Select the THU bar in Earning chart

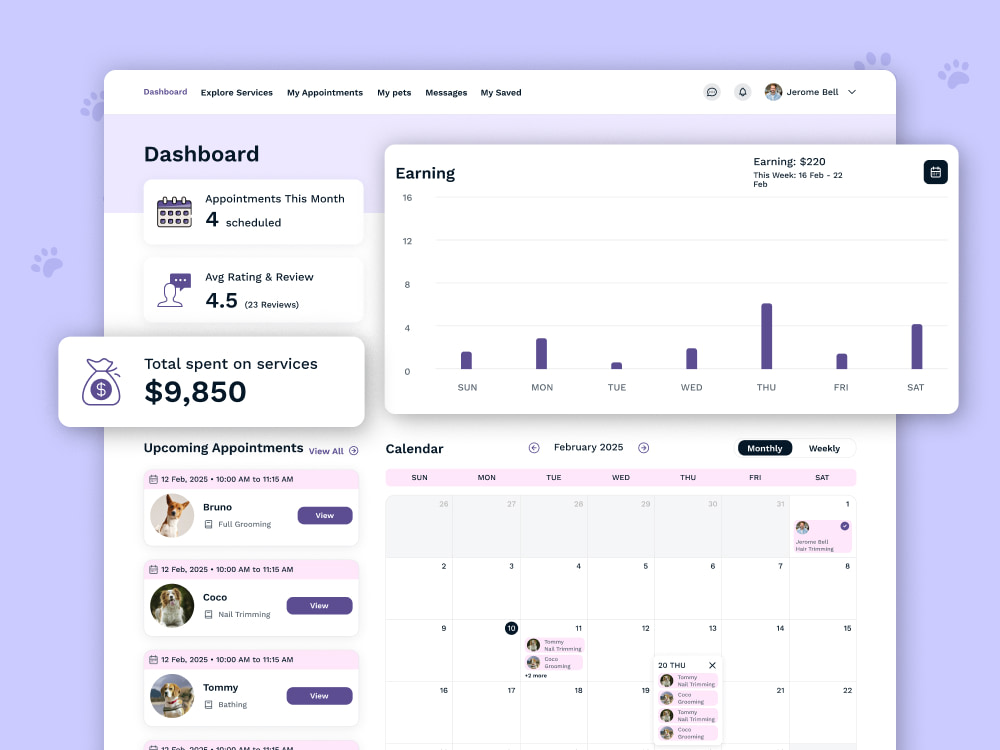[767, 336]
